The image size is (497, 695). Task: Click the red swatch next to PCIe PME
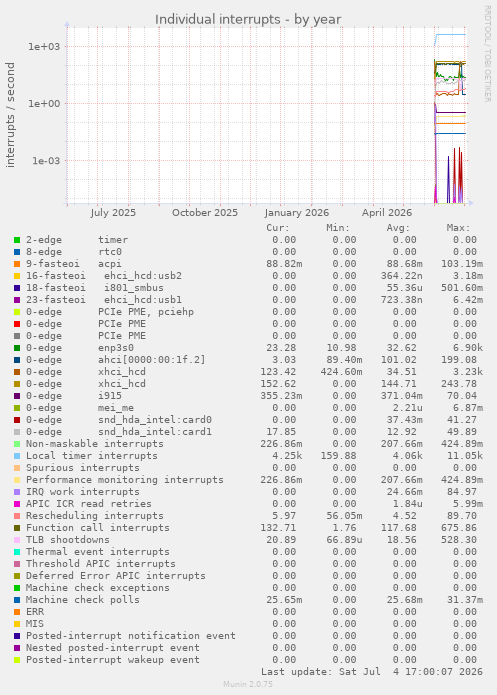point(17,324)
